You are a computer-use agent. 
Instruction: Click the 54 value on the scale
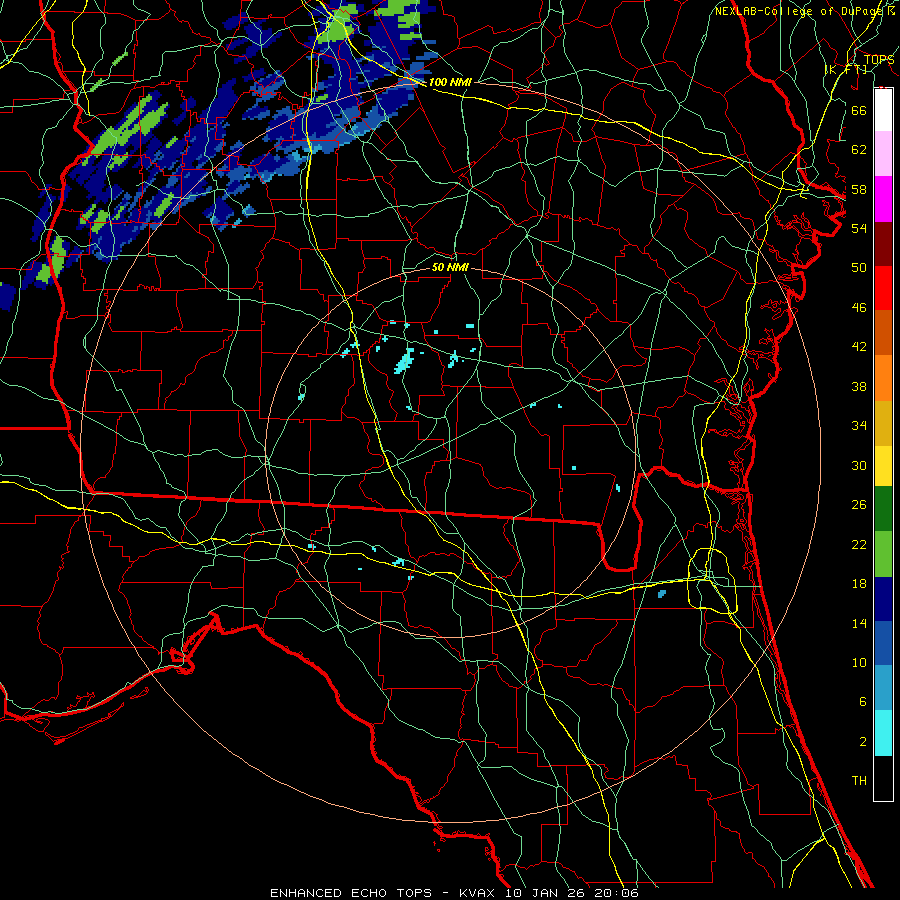859,228
